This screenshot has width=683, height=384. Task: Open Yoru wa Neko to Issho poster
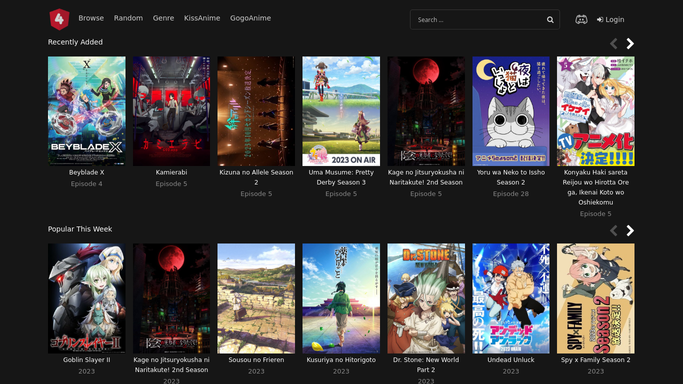tap(511, 111)
